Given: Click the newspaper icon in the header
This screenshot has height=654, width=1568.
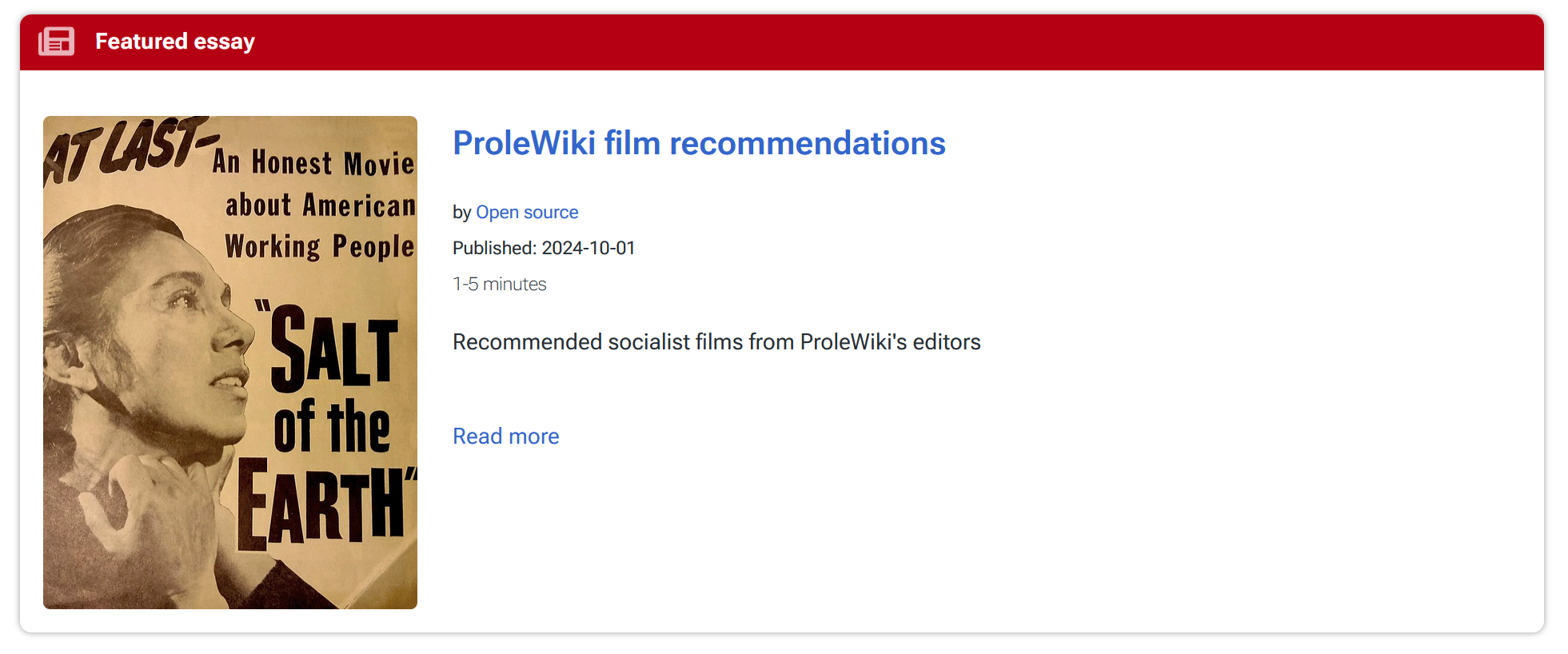Looking at the screenshot, I should pyautogui.click(x=57, y=42).
